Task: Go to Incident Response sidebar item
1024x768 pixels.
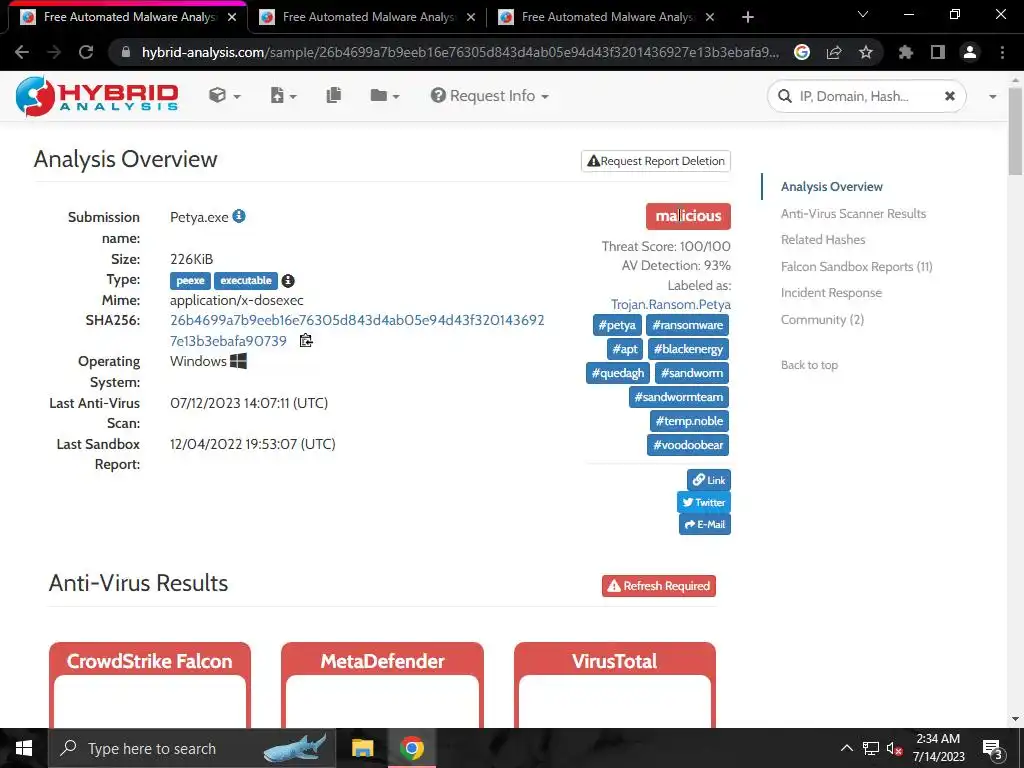Action: pyautogui.click(x=831, y=293)
